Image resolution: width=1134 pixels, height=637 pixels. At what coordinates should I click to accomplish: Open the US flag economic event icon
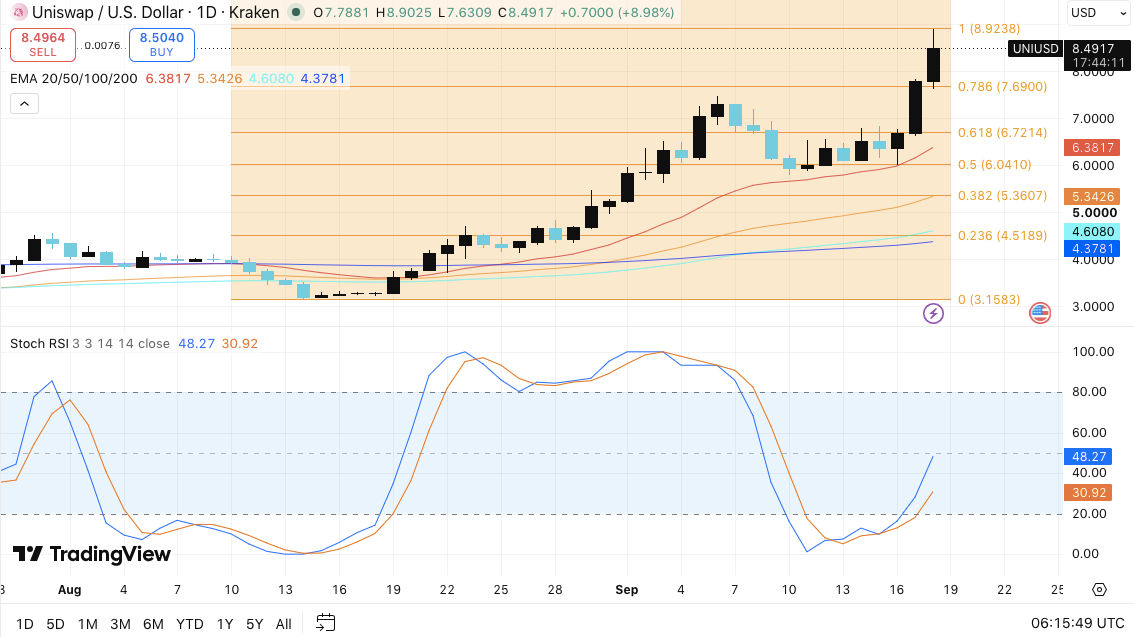coord(1040,313)
